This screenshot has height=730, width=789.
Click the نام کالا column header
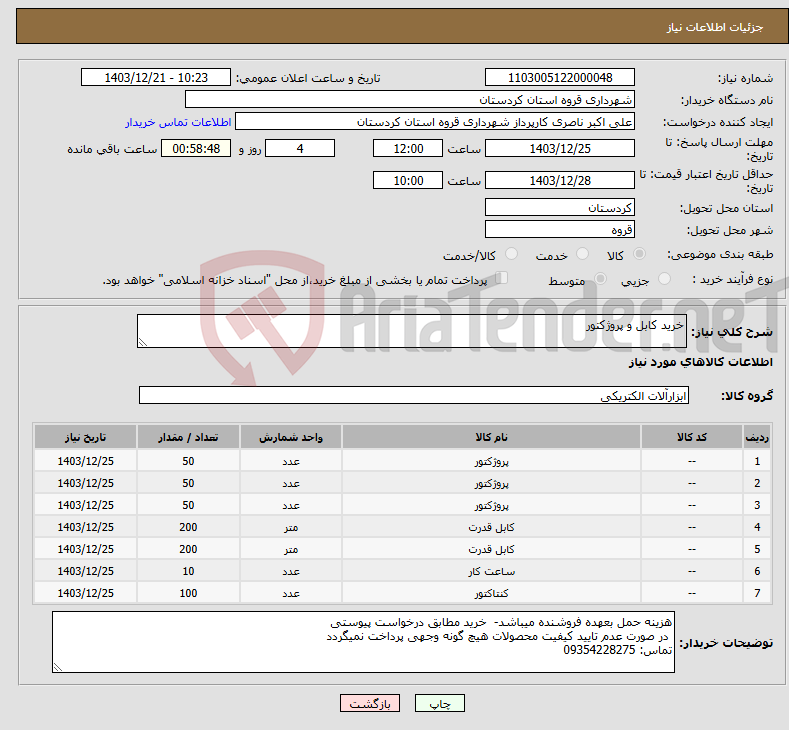491,437
